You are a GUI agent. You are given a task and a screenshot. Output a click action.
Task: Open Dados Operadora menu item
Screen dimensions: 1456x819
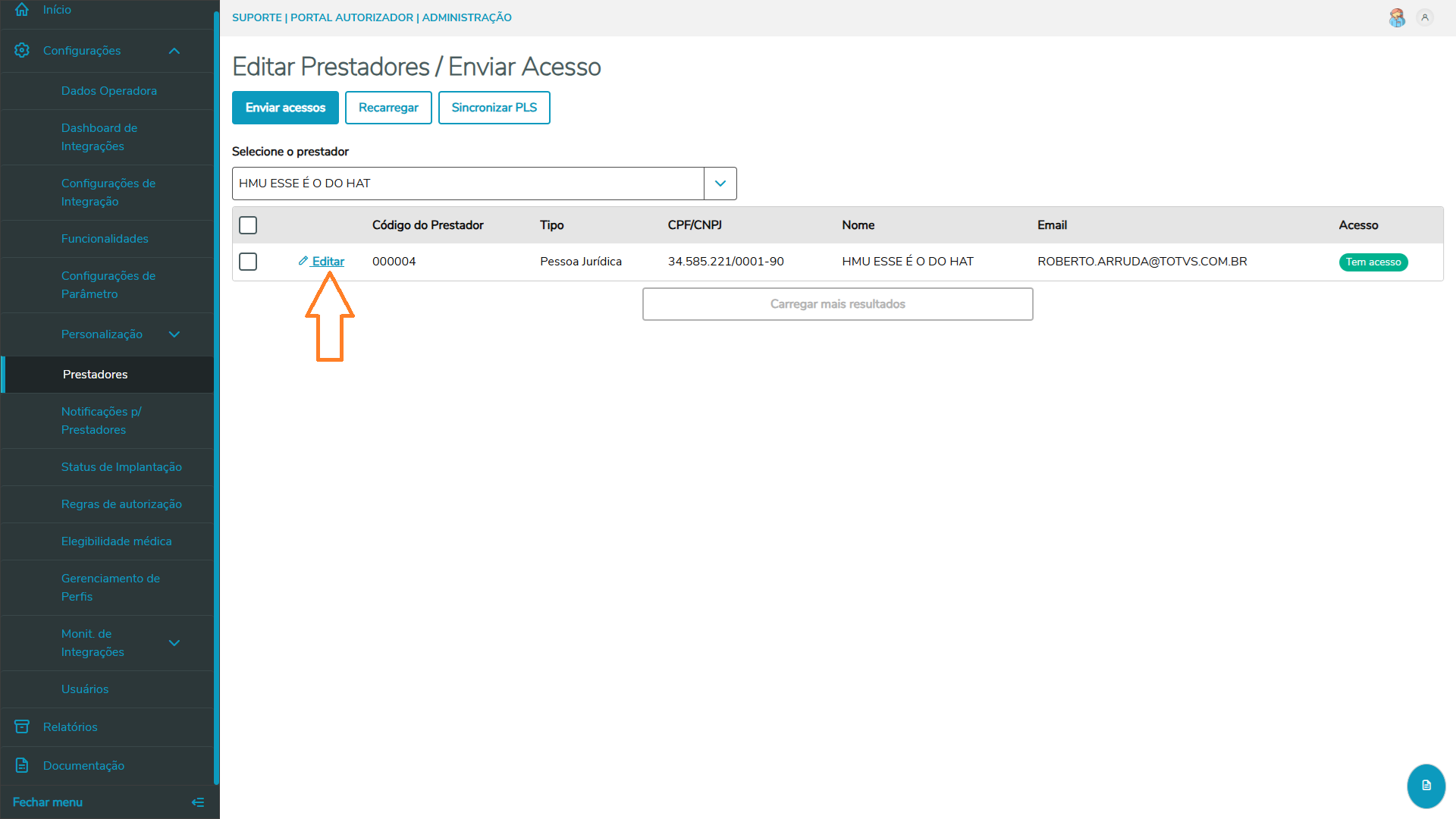click(109, 91)
